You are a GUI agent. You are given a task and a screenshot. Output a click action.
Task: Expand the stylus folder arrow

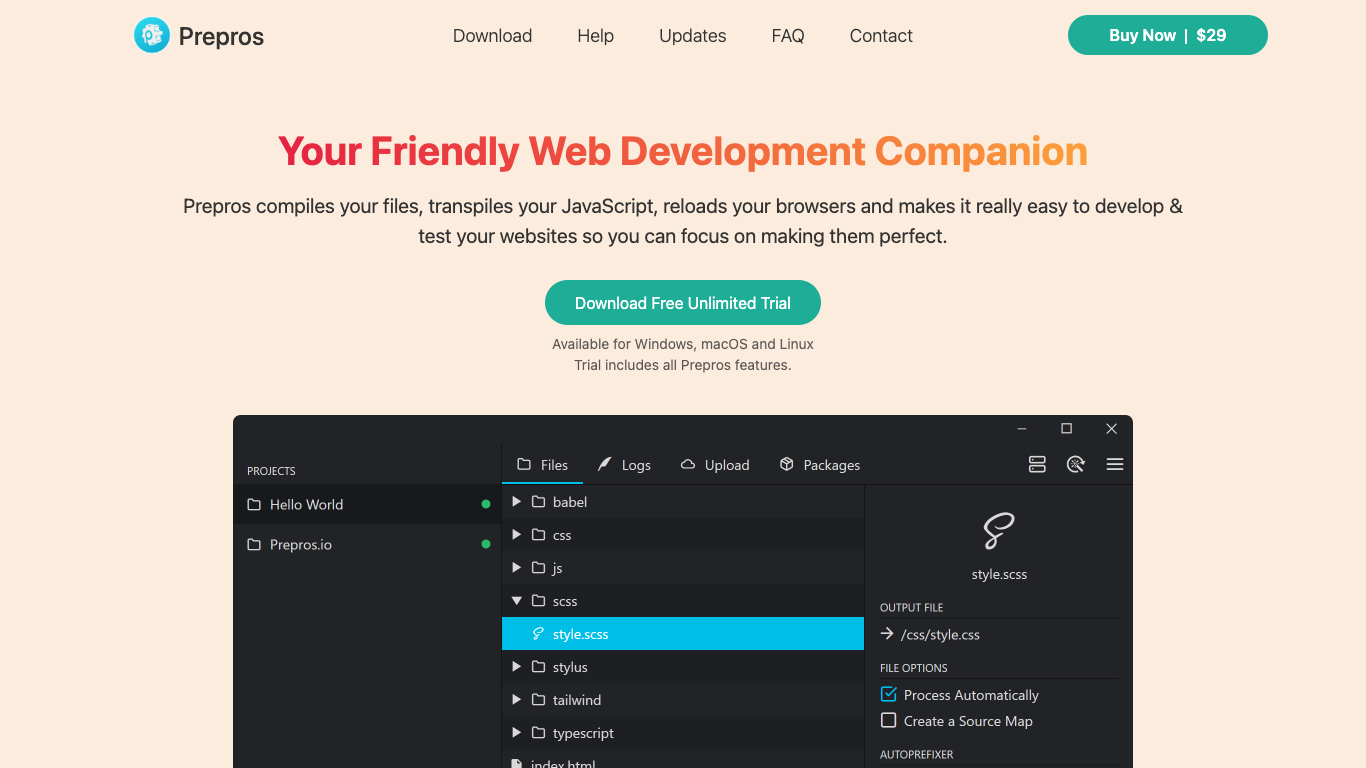click(517, 666)
